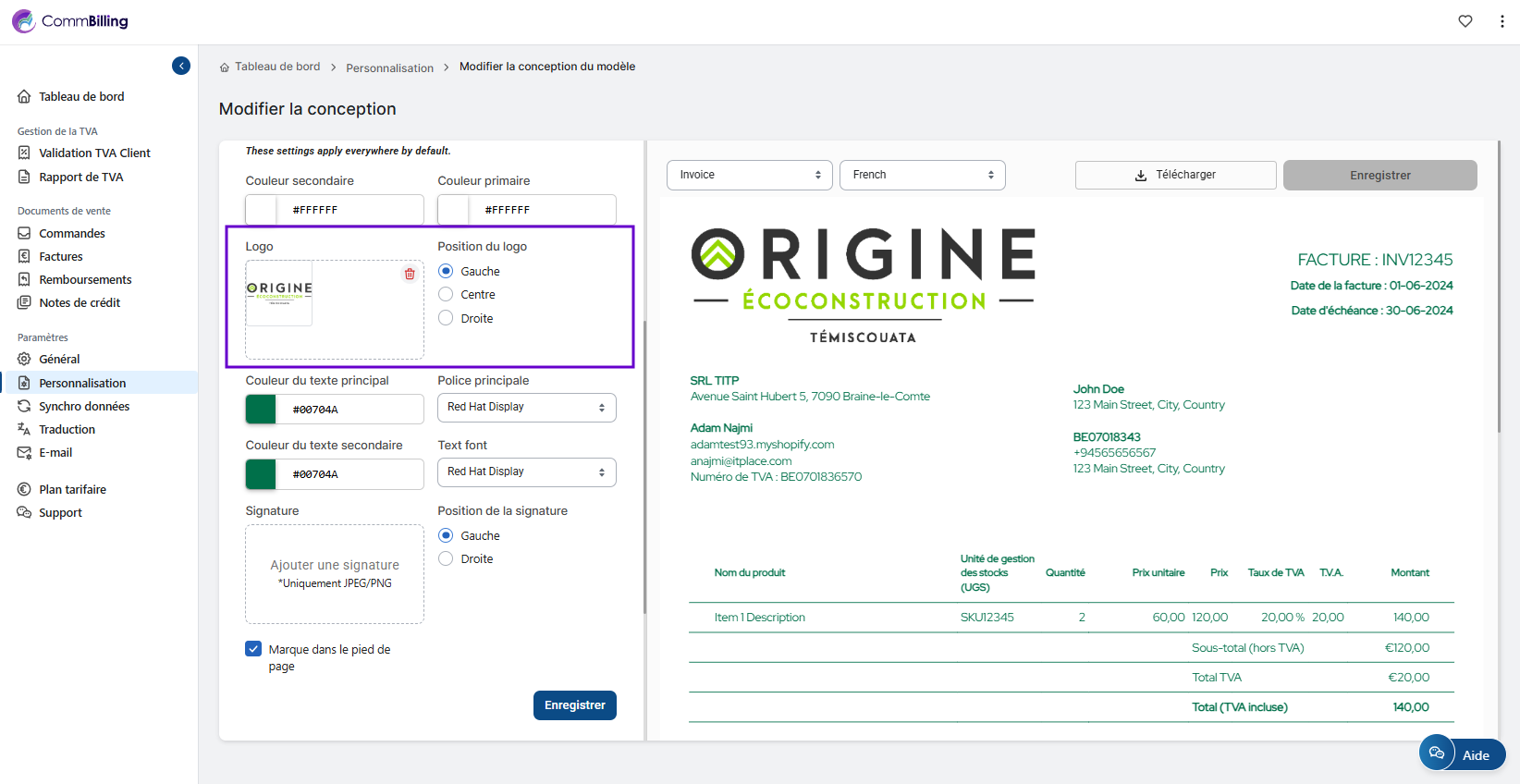Uncheck Marque dans le pied de page
The image size is (1520, 784).
[253, 649]
